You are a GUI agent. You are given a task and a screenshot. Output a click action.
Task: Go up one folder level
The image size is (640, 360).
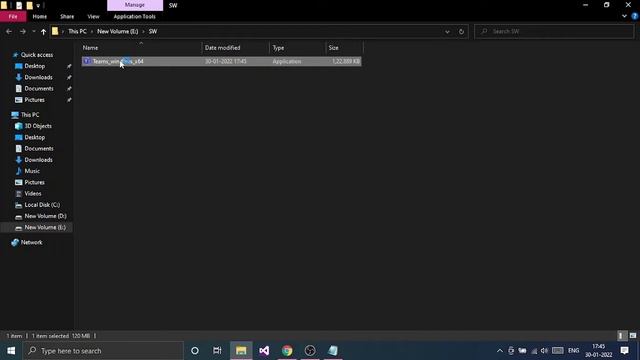coord(43,31)
